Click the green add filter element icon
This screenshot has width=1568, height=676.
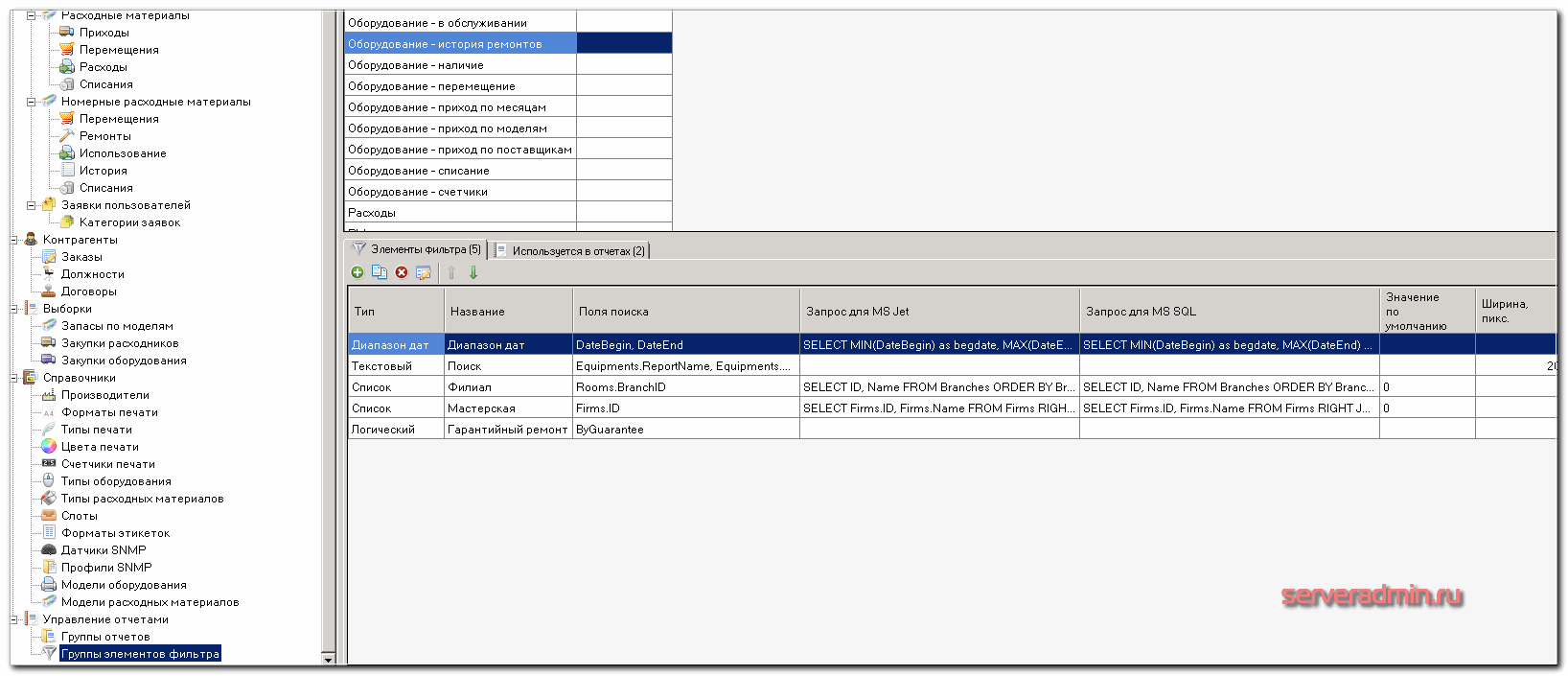pos(357,272)
